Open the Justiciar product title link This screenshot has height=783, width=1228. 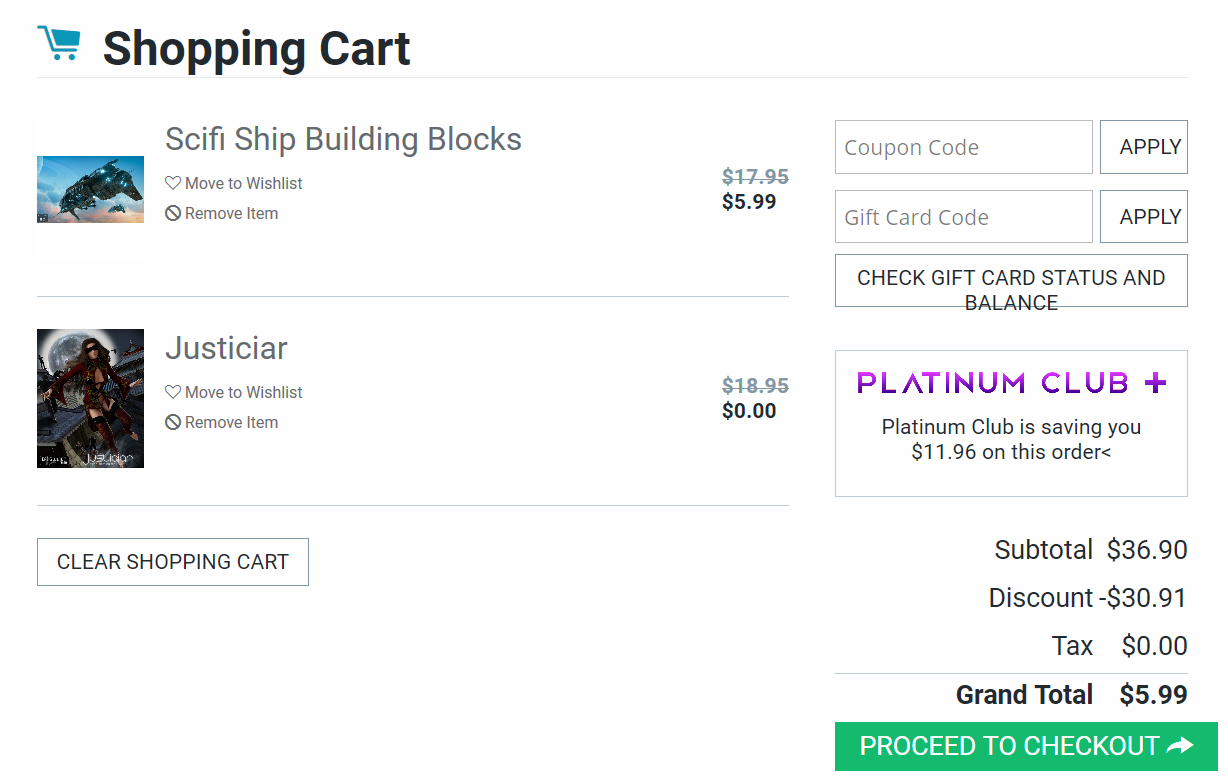tap(226, 348)
